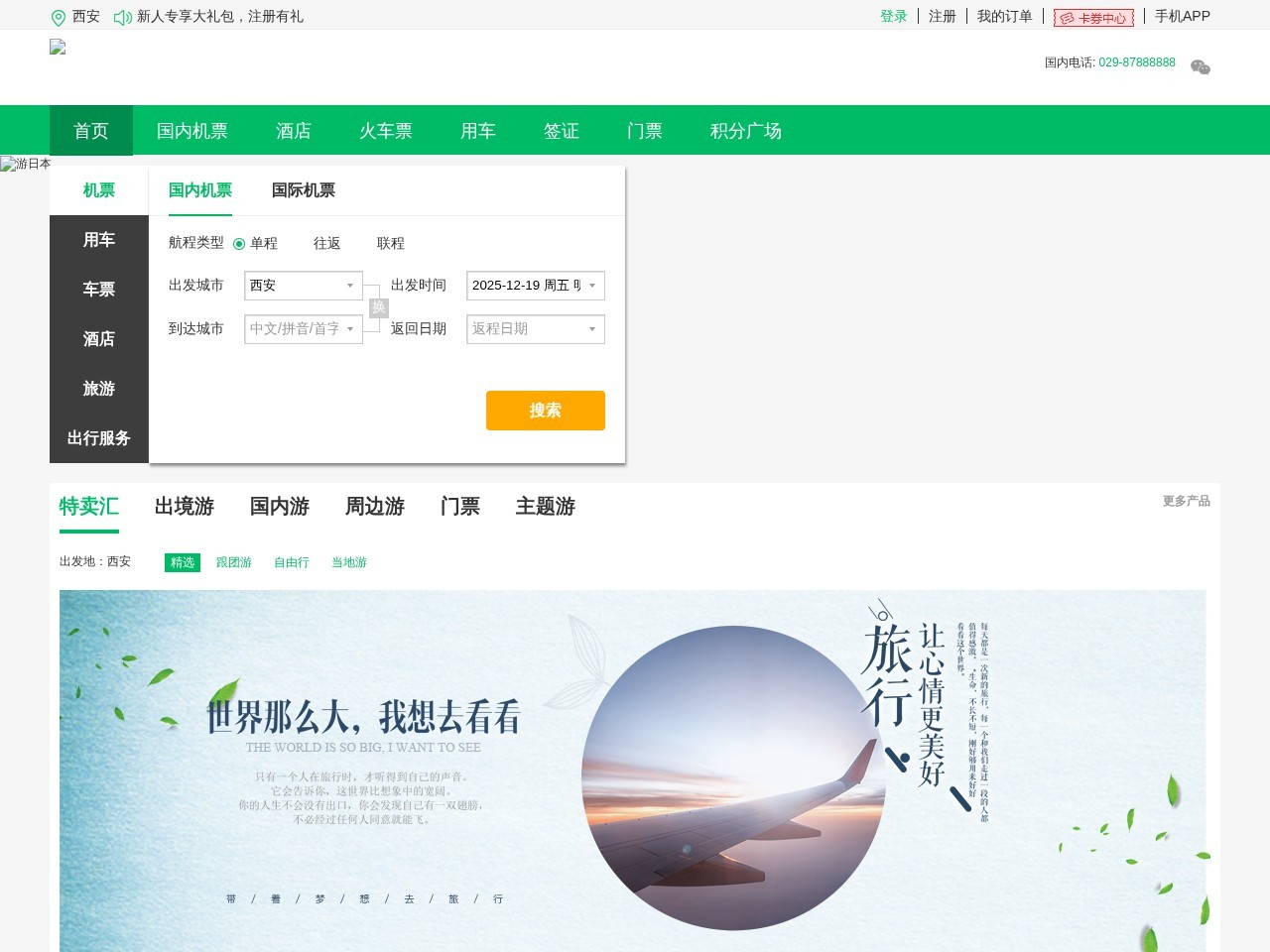Select the 跟团游 filter option
1270x952 pixels.
tap(234, 562)
